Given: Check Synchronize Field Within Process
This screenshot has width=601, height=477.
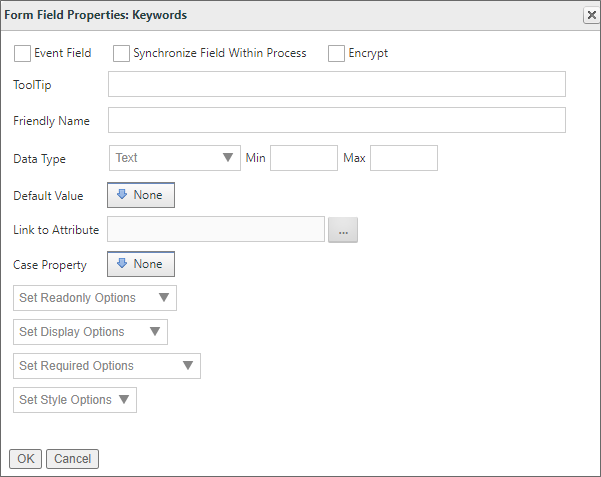Looking at the screenshot, I should click(x=121, y=53).
